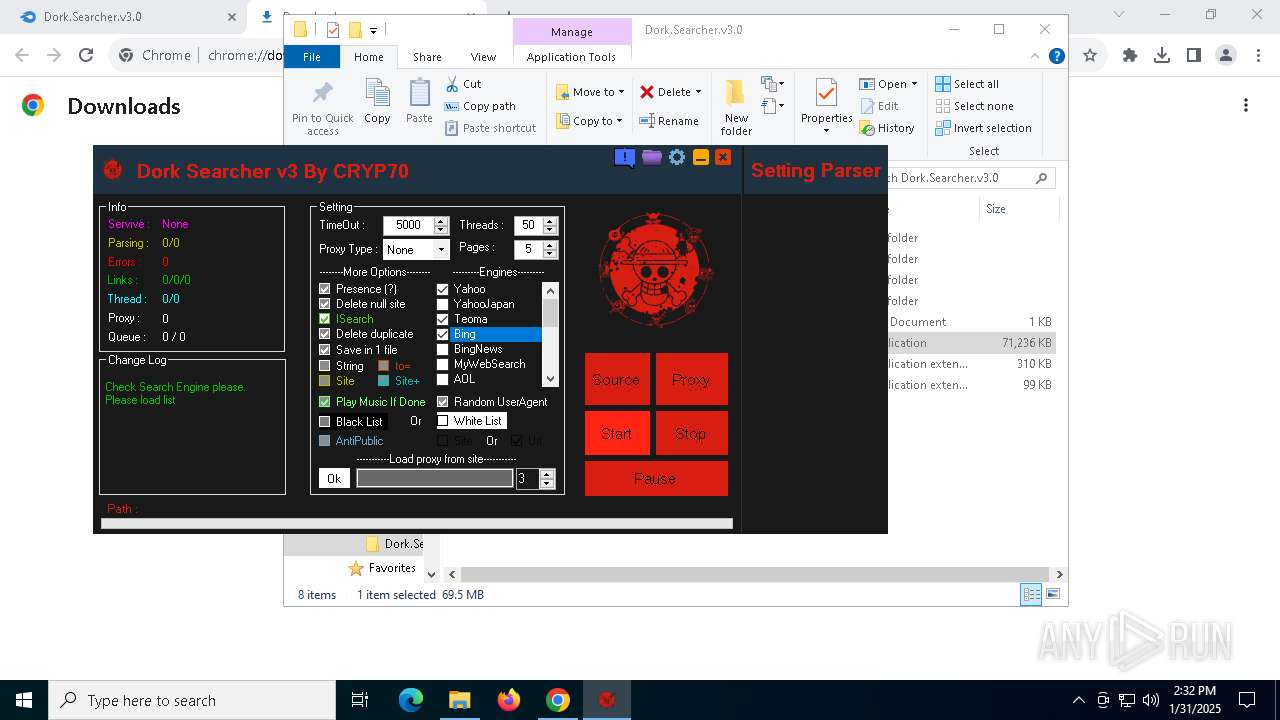Open File tab in Explorer
This screenshot has width=1280, height=720.
tap(312, 57)
